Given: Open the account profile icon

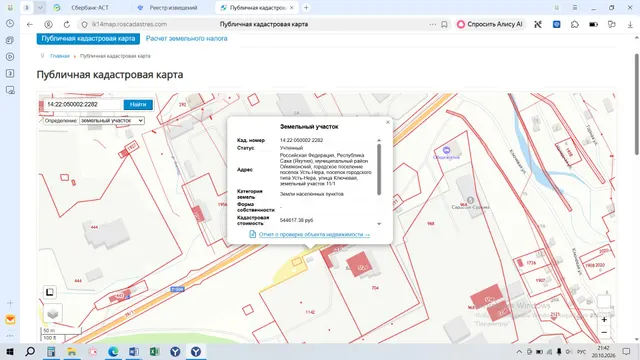Looking at the screenshot, I should (48, 24).
